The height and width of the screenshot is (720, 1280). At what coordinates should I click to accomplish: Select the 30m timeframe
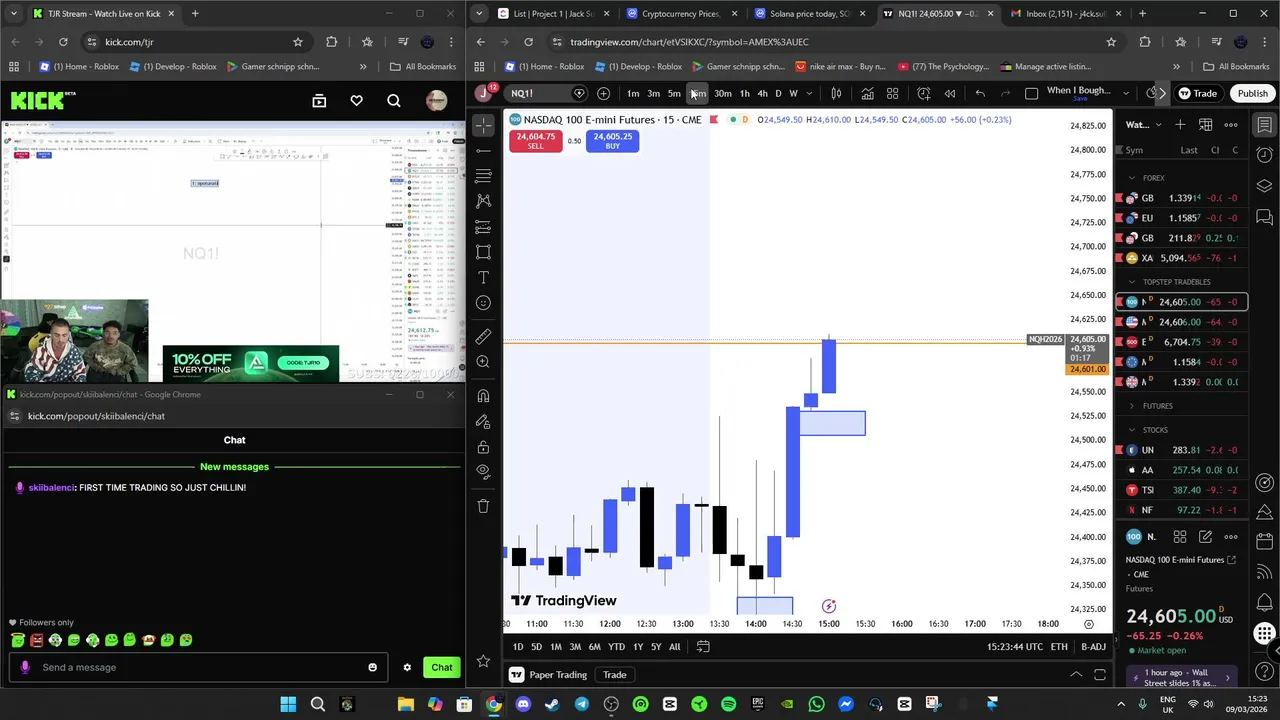tap(722, 94)
